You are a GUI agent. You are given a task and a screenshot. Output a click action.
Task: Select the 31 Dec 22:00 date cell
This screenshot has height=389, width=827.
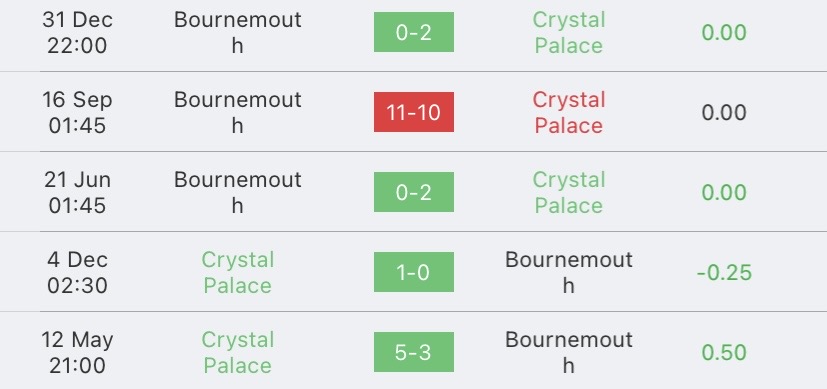[x=78, y=33]
